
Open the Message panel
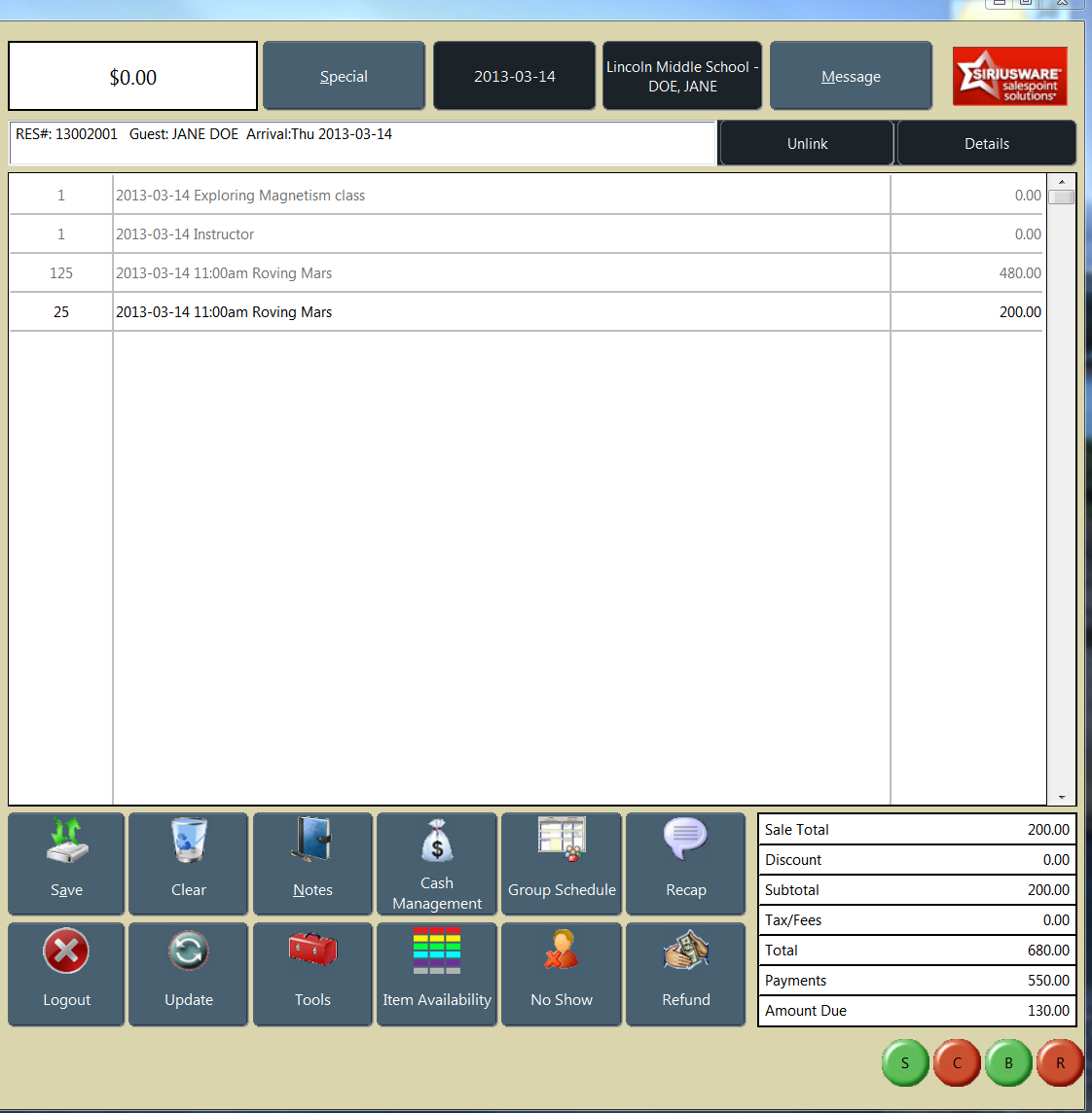[850, 75]
